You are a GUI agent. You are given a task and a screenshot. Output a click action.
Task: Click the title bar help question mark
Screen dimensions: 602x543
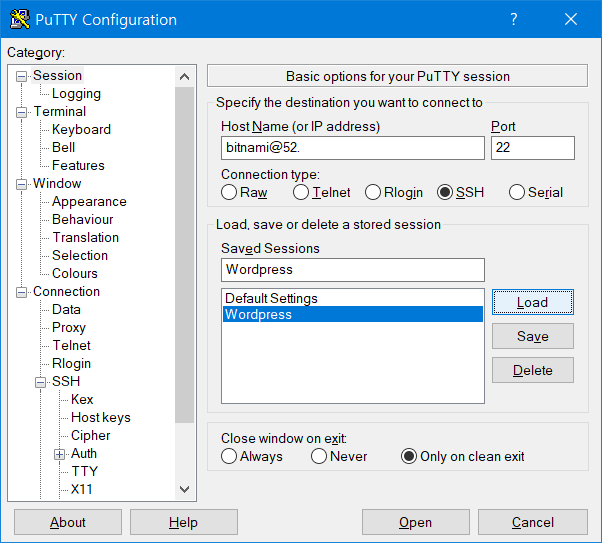tap(513, 19)
